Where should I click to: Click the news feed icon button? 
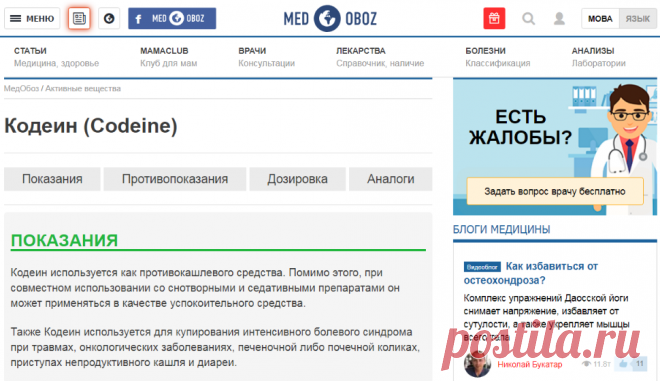pos(79,19)
